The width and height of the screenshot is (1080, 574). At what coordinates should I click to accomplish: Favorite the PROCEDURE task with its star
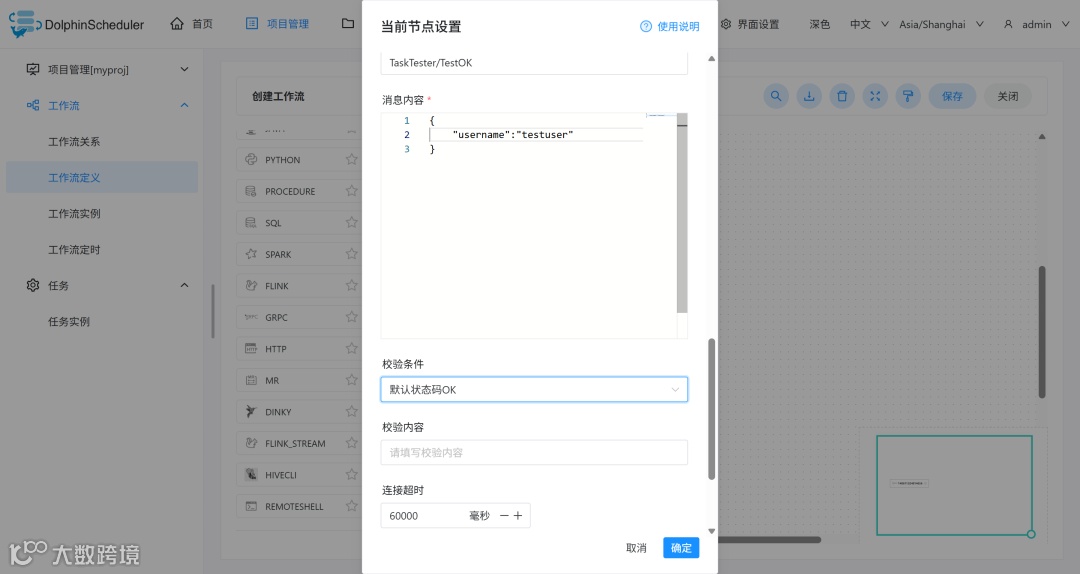352,191
